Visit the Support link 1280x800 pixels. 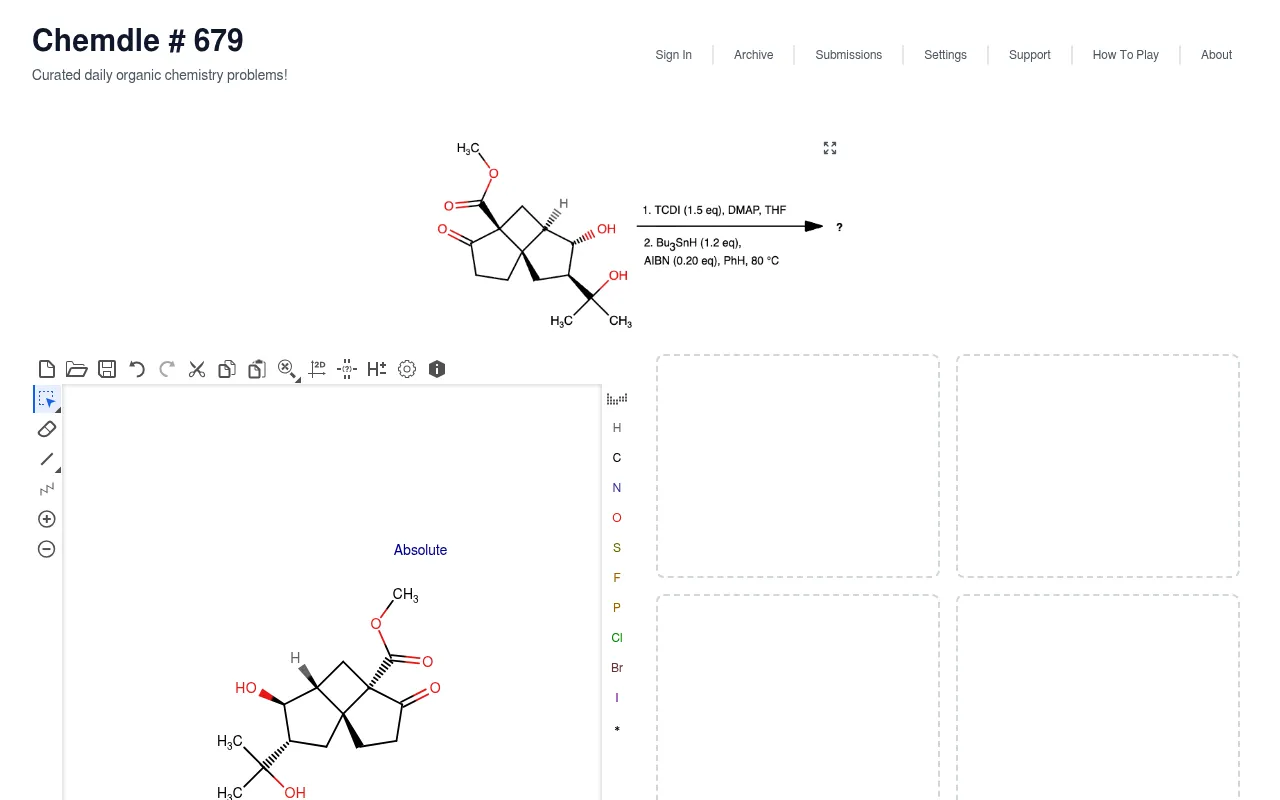[1030, 55]
